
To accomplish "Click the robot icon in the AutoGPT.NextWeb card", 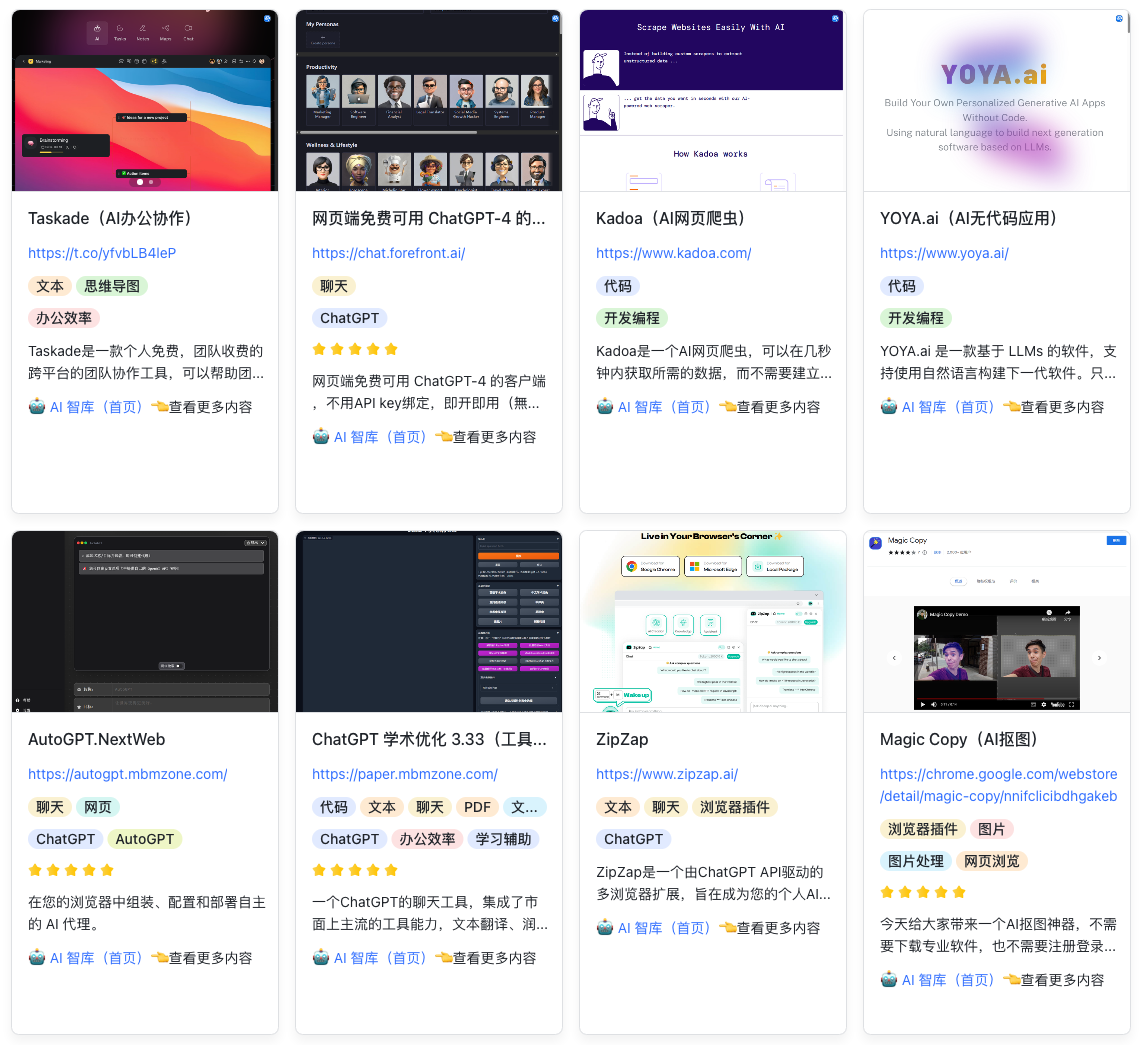I will pos(37,957).
